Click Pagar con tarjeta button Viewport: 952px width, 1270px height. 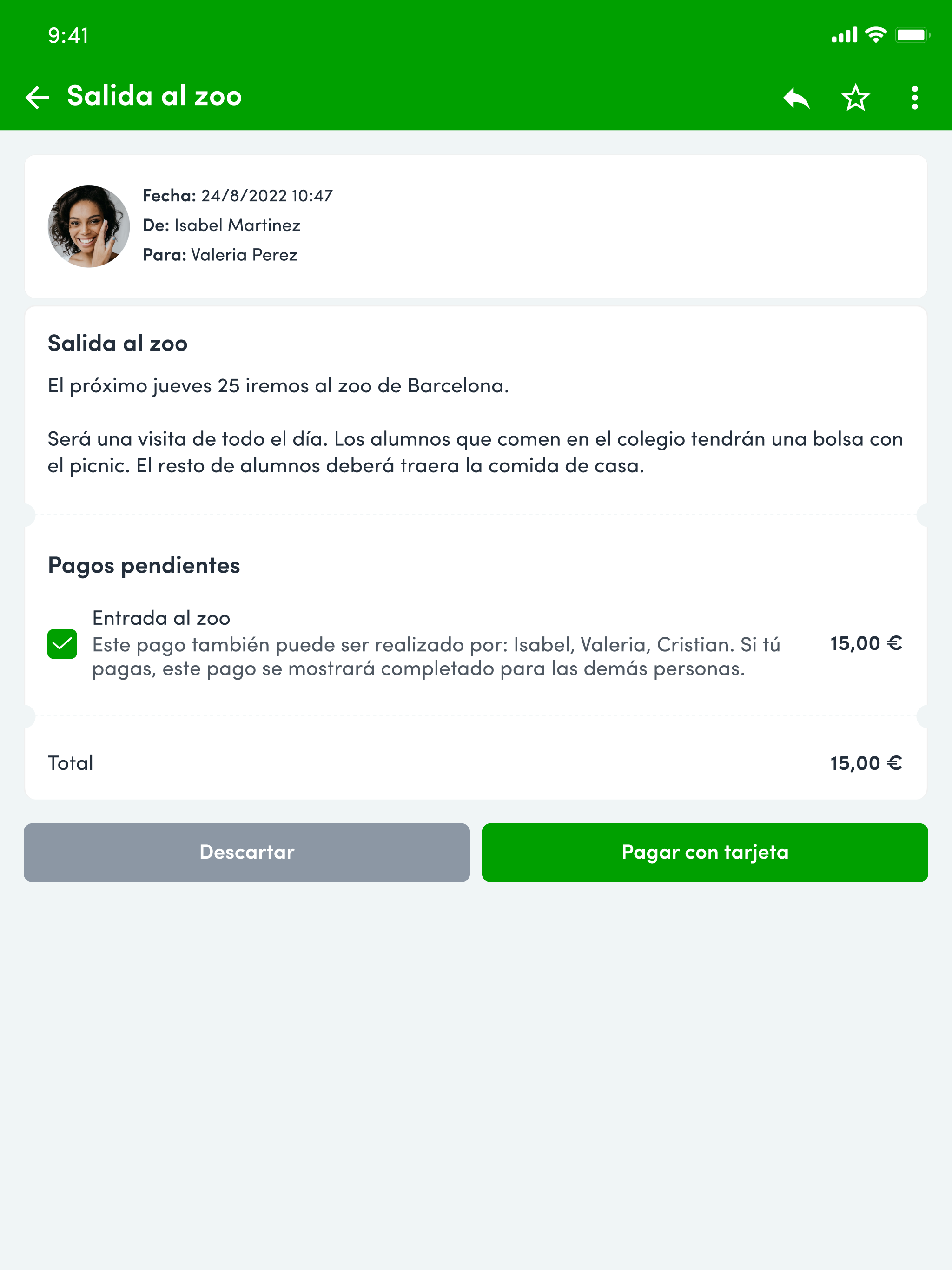click(705, 852)
